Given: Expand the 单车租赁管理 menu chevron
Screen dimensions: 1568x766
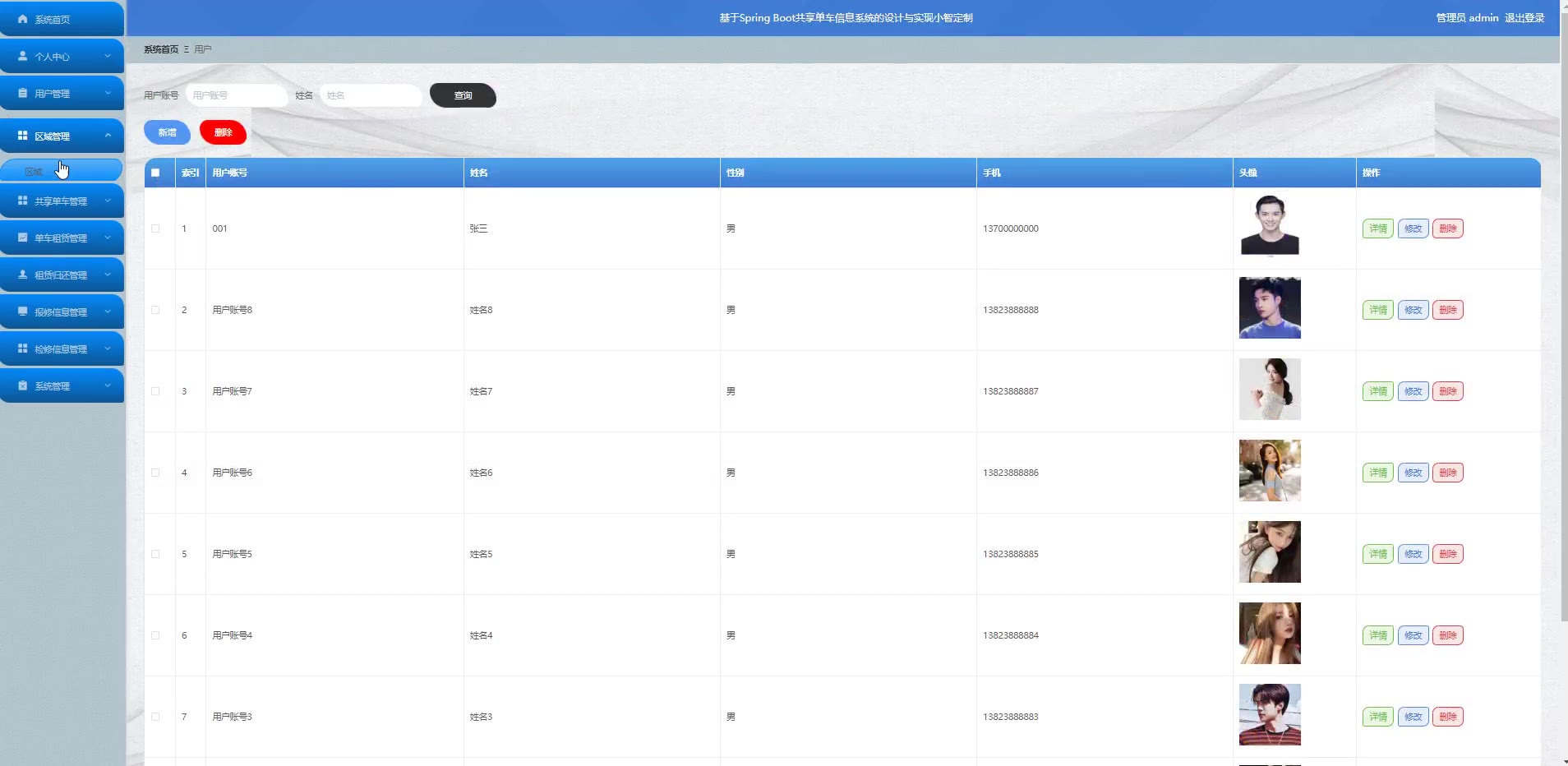Looking at the screenshot, I should click(108, 238).
